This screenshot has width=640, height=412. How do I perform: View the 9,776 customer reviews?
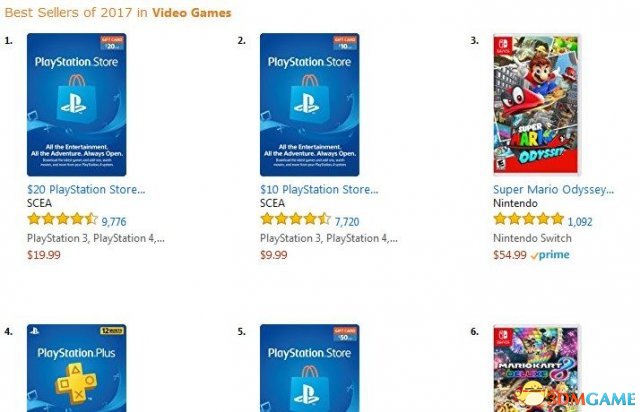(x=114, y=221)
